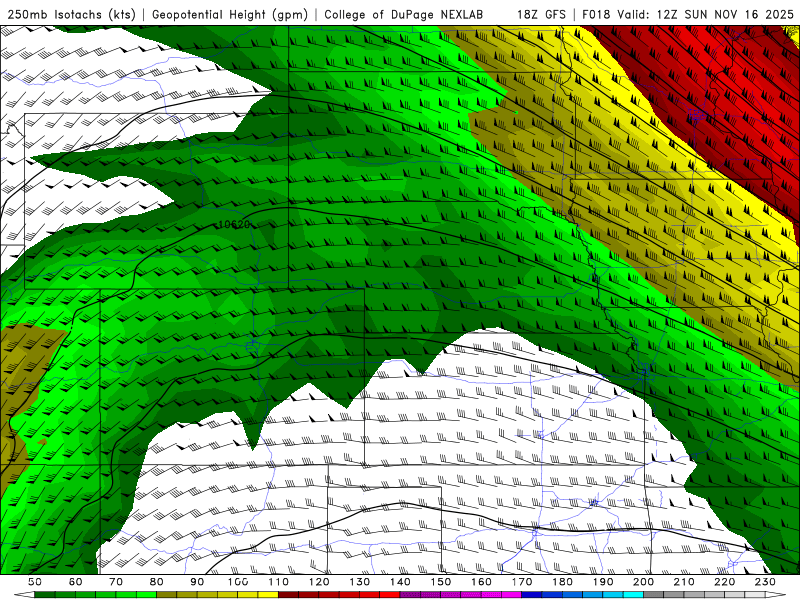Click the 140 label on the color scale
The height and width of the screenshot is (600, 800).
point(400,582)
